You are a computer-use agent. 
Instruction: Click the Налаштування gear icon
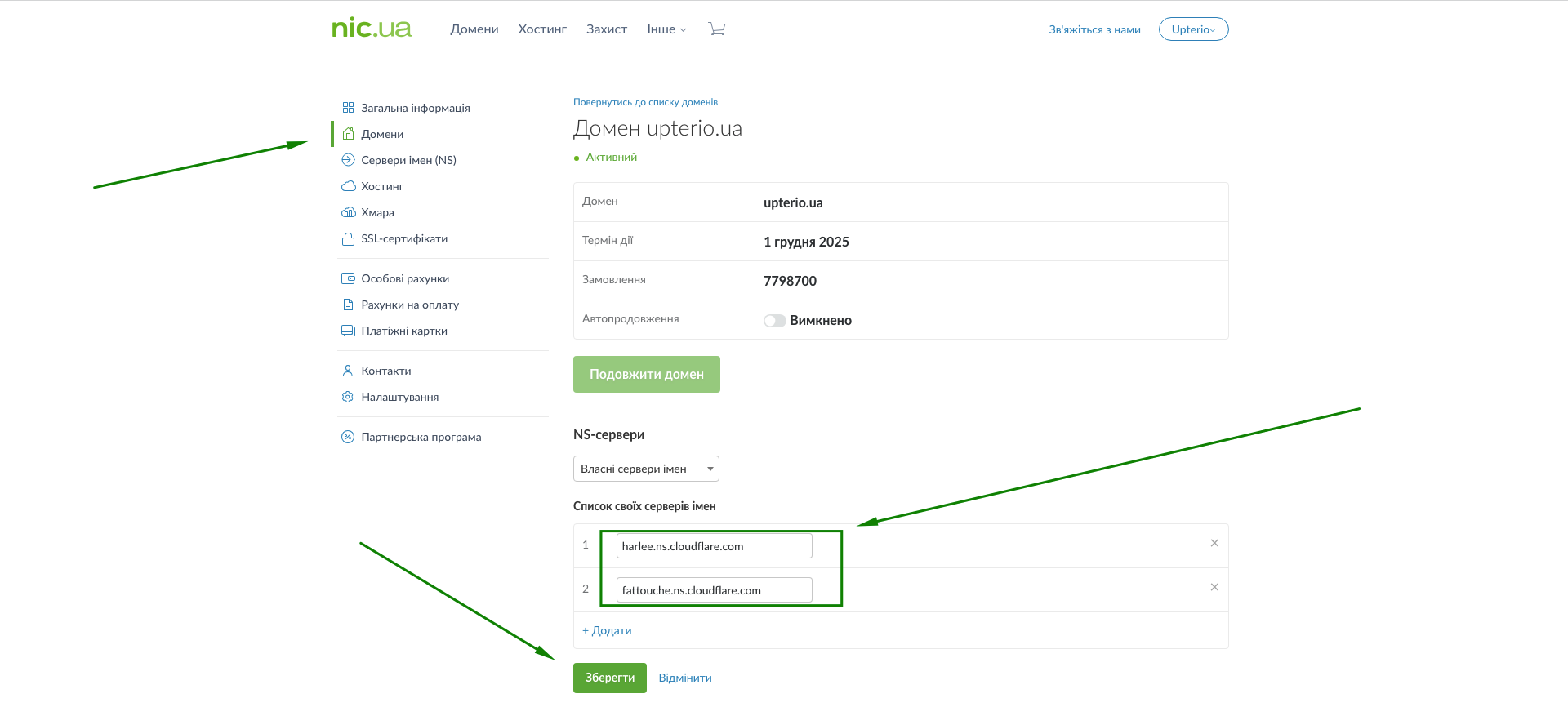(x=348, y=397)
